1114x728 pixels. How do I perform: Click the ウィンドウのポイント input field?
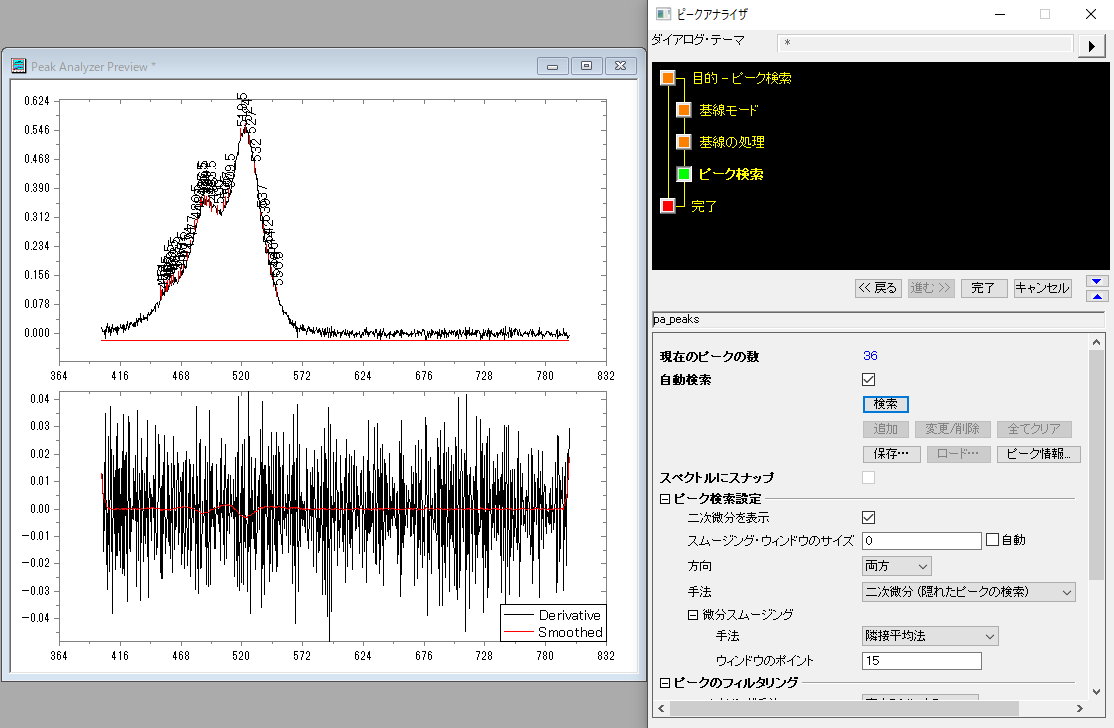click(x=921, y=661)
